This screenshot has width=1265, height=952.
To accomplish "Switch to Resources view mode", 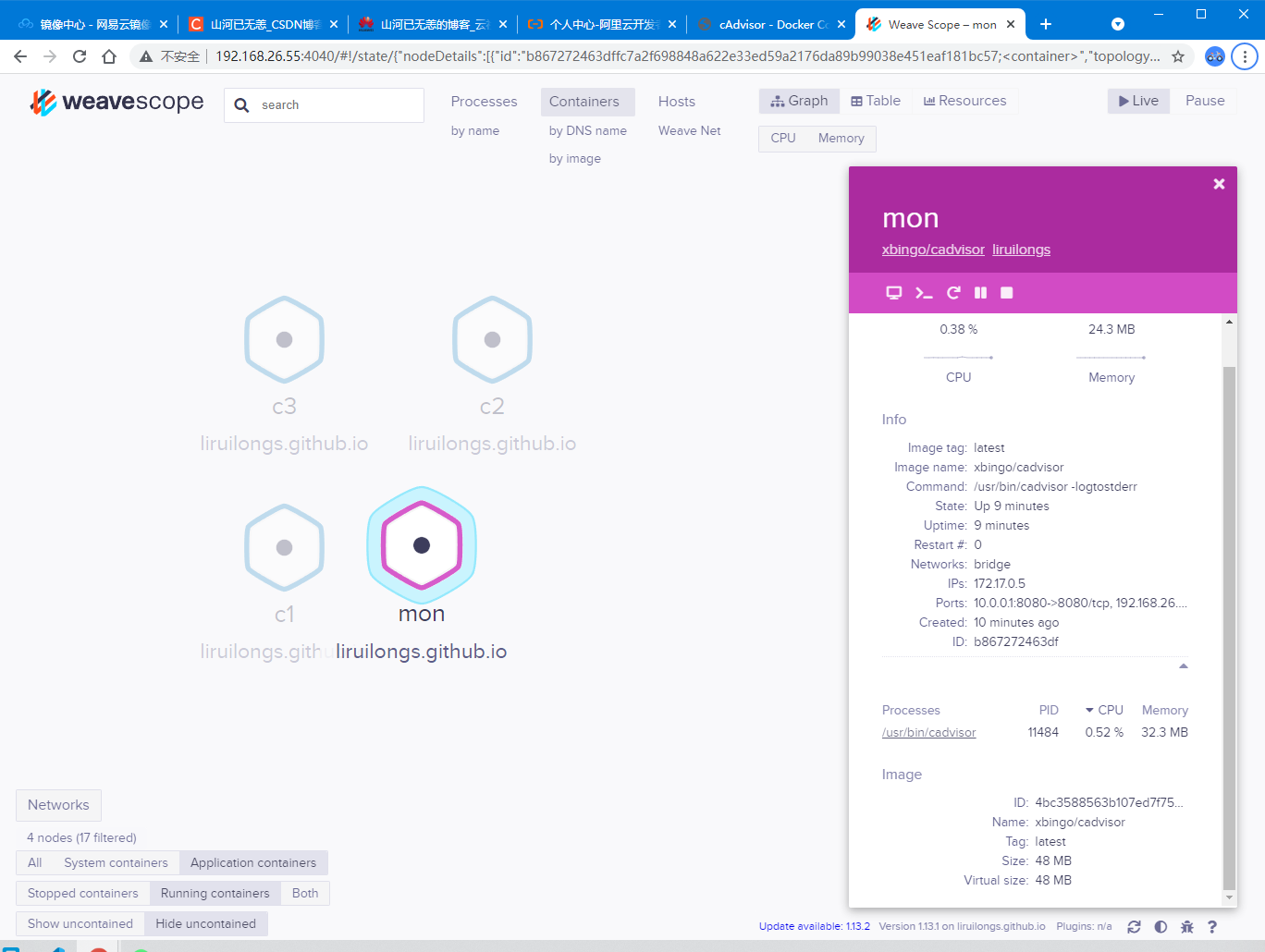I will click(x=965, y=101).
